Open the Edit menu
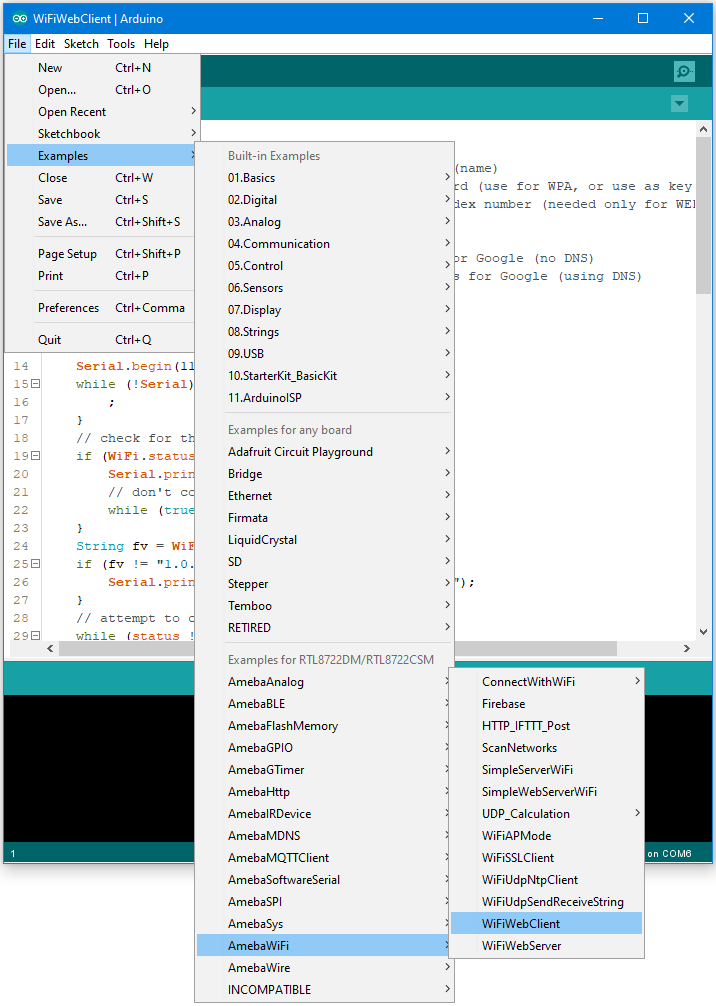The width and height of the screenshot is (716, 1006). point(45,44)
